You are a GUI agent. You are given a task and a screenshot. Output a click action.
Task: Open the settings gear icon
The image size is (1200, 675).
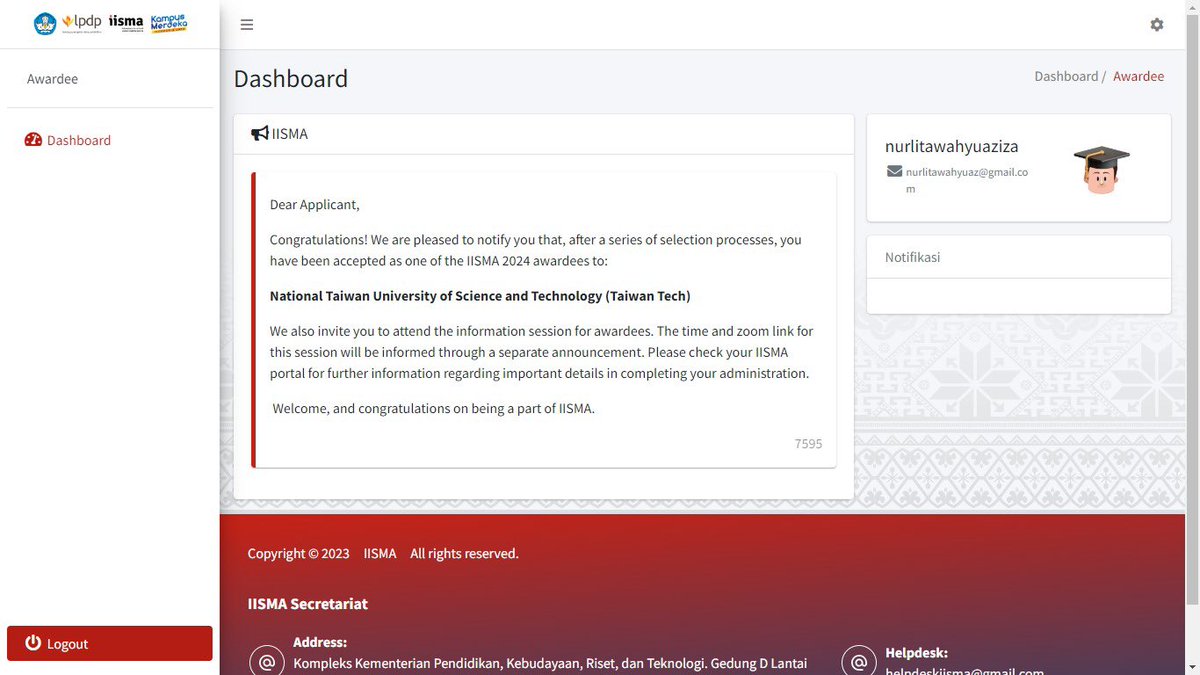(x=1157, y=25)
